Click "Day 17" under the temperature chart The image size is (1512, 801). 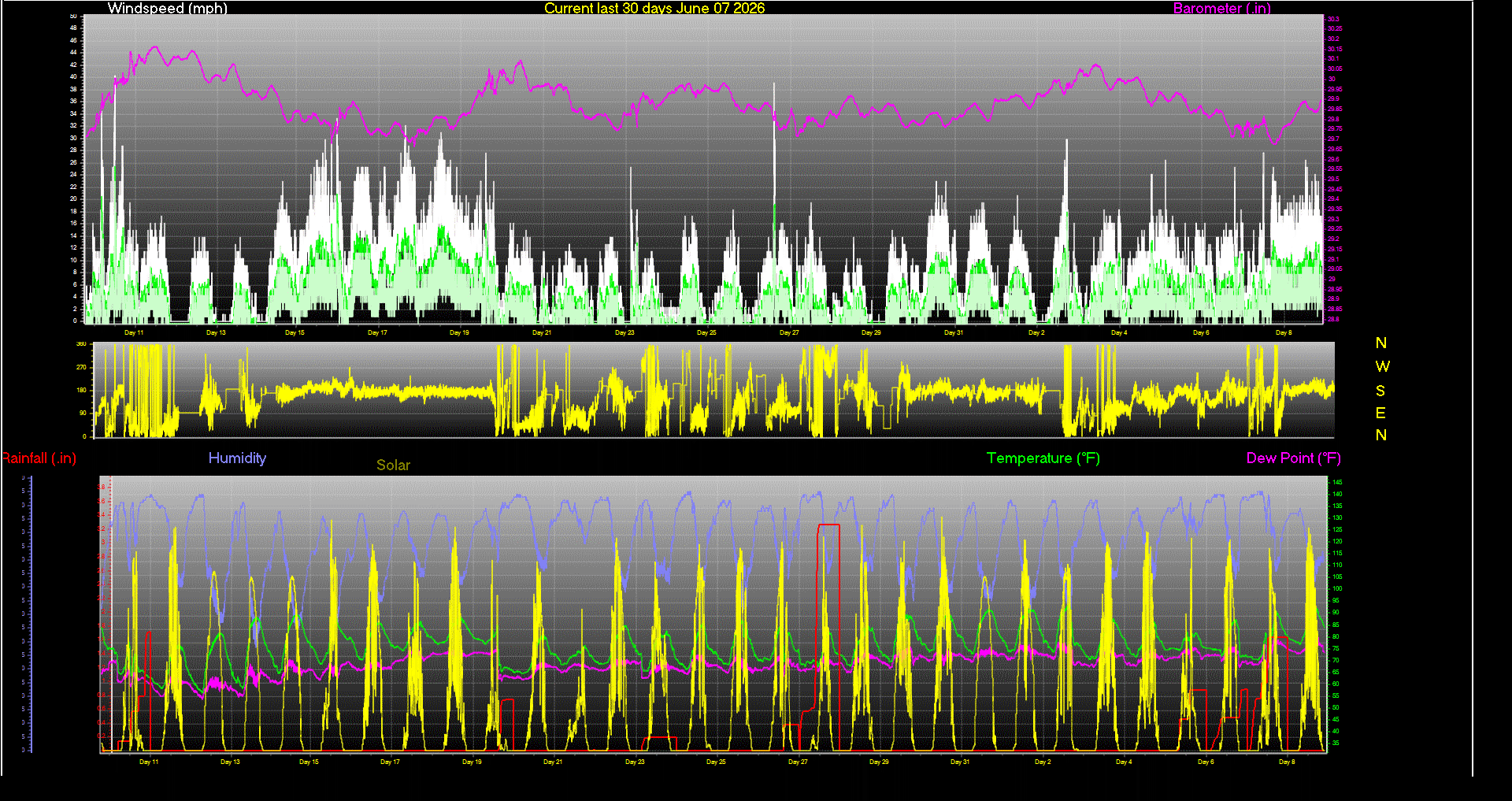[x=390, y=762]
